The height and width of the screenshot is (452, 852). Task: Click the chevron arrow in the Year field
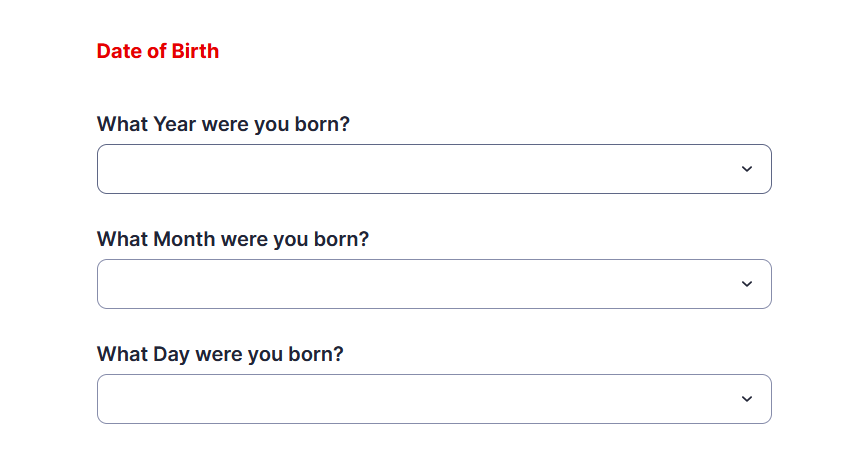(747, 169)
